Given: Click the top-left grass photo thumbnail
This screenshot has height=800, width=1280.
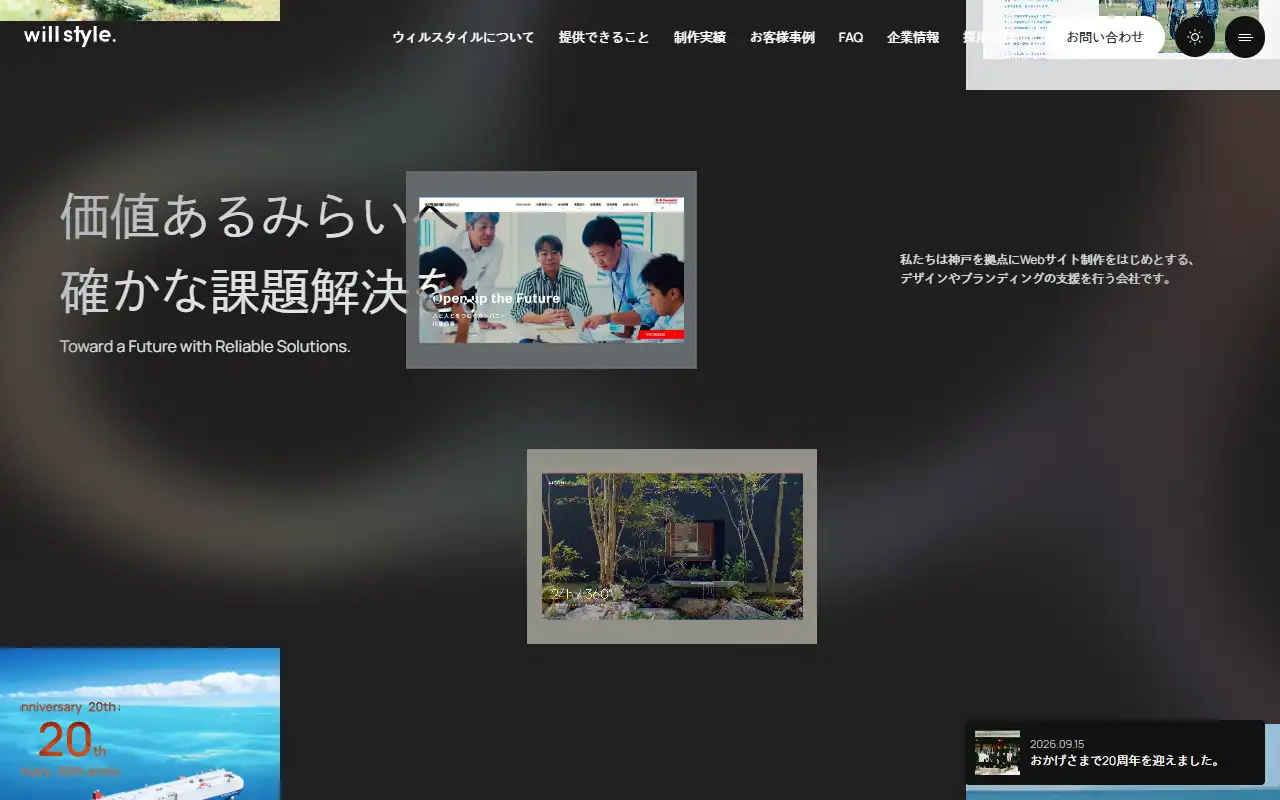Looking at the screenshot, I should tap(140, 10).
